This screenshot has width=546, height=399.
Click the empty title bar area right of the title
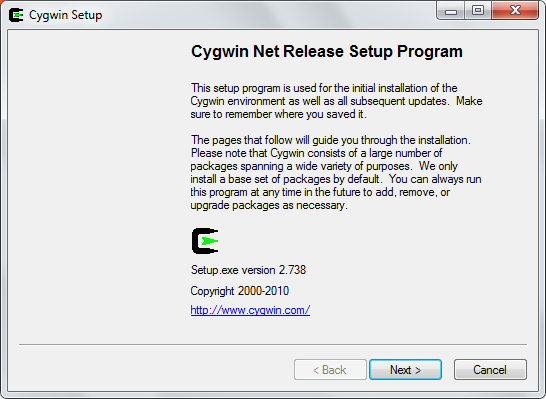coord(268,15)
